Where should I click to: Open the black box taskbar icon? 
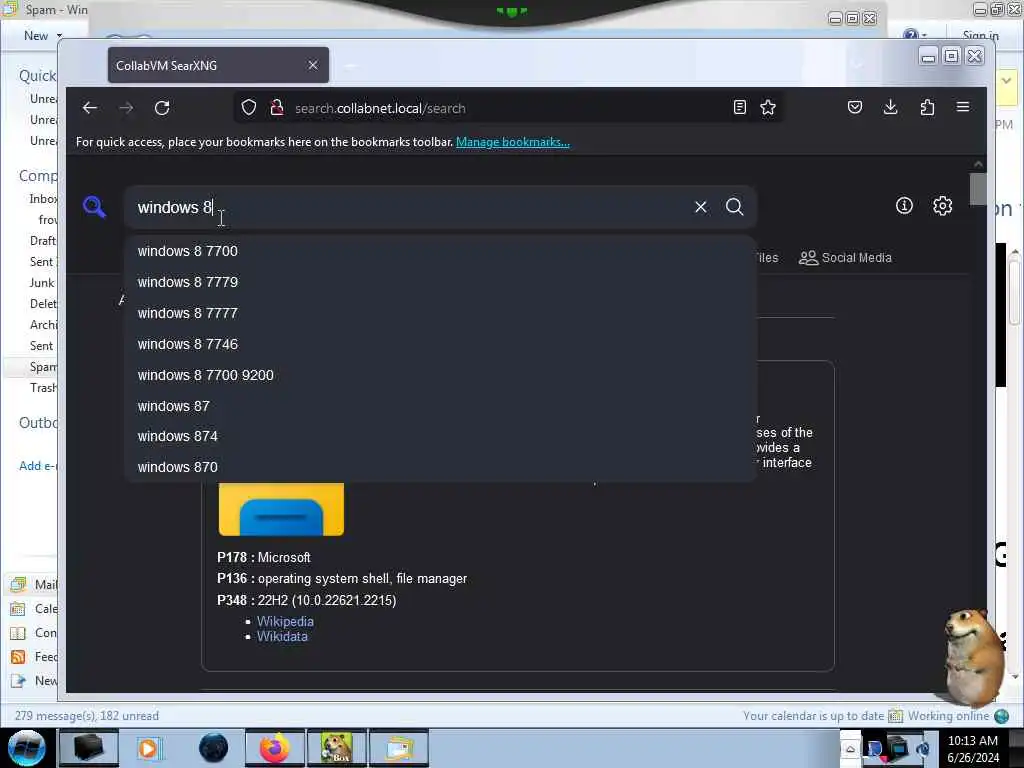[x=89, y=748]
